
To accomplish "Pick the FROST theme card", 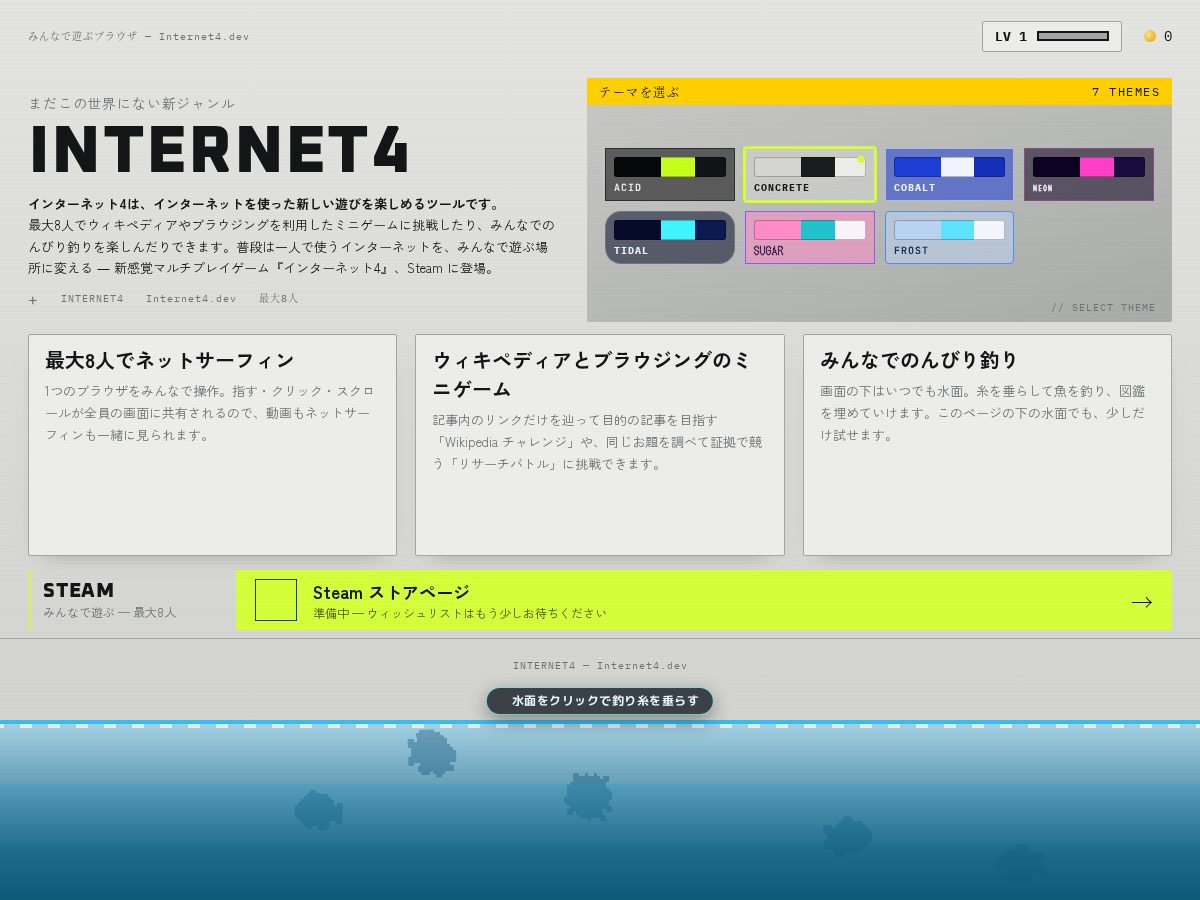I will coord(949,237).
